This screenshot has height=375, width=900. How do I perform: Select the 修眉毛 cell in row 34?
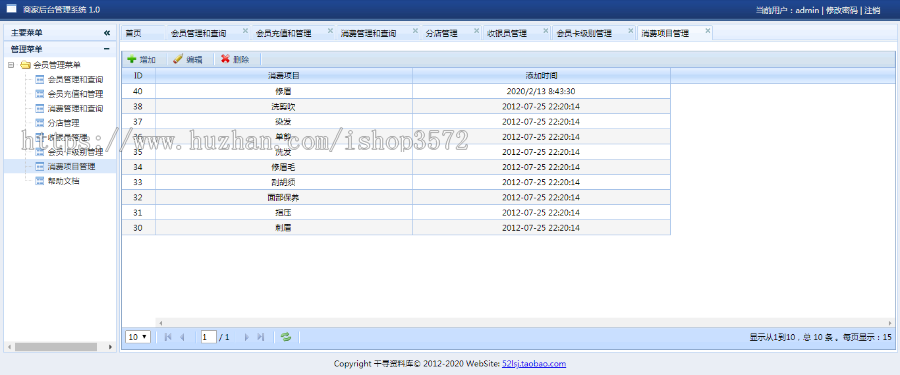[284, 167]
